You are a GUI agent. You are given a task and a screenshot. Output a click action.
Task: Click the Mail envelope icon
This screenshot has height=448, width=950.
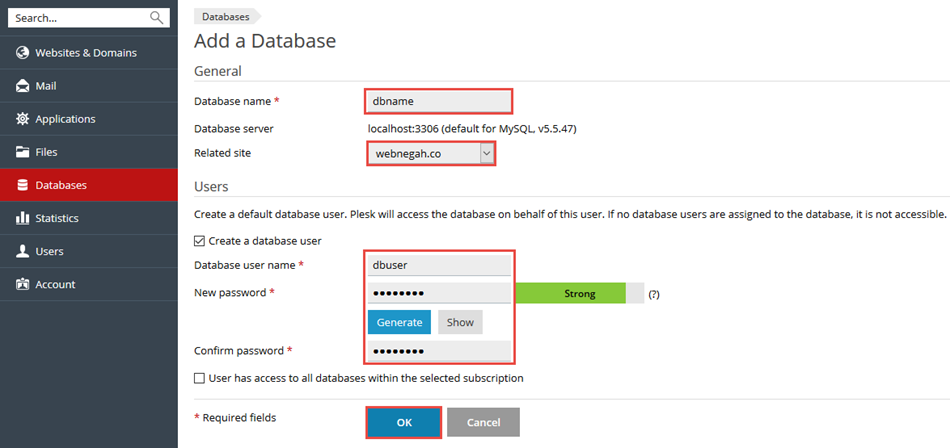coord(22,86)
